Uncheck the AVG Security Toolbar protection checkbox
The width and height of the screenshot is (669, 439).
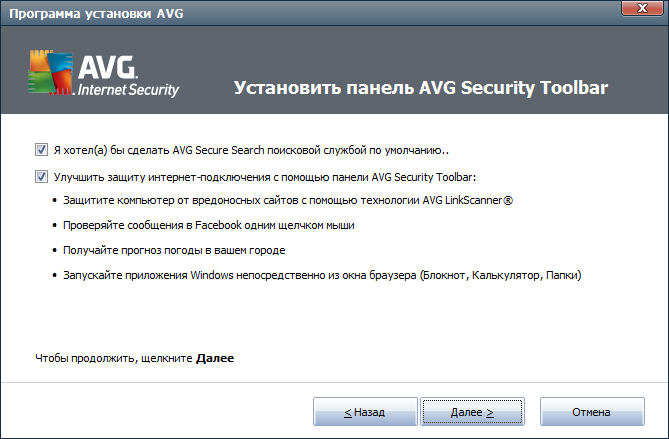41,177
